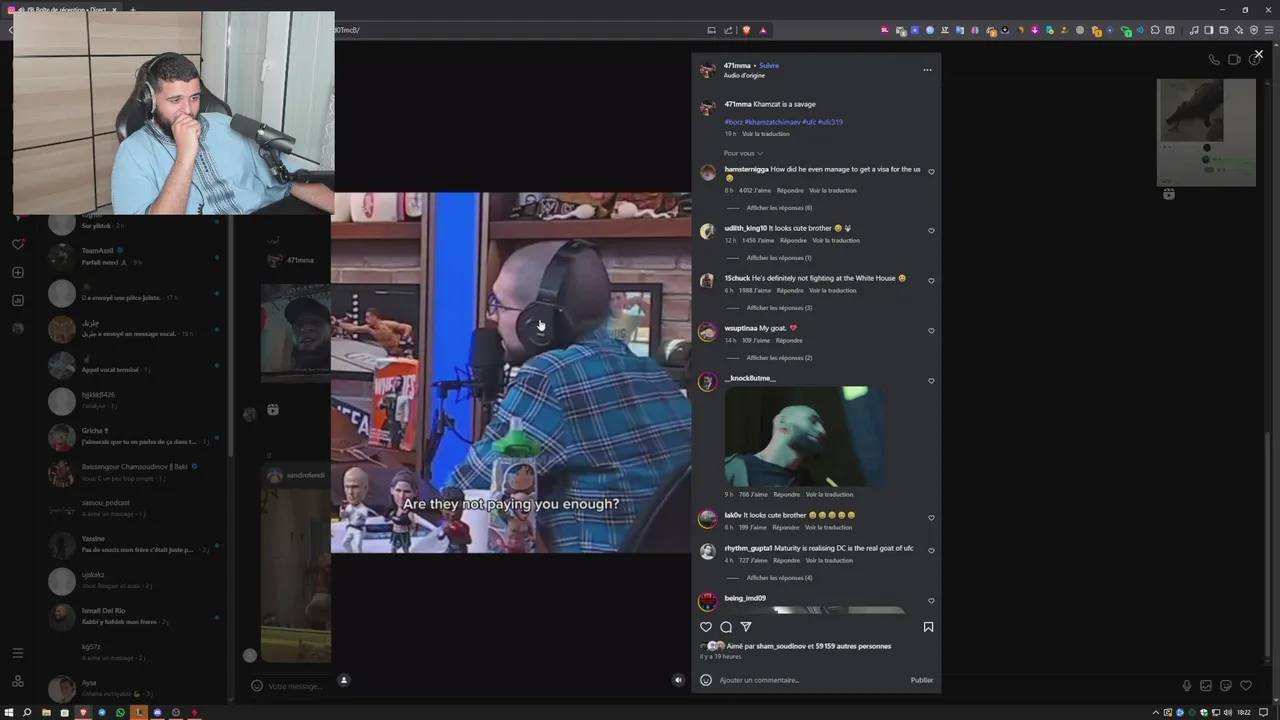Open the Ismail Del Rio conversation
The image size is (1280, 720).
(135, 616)
